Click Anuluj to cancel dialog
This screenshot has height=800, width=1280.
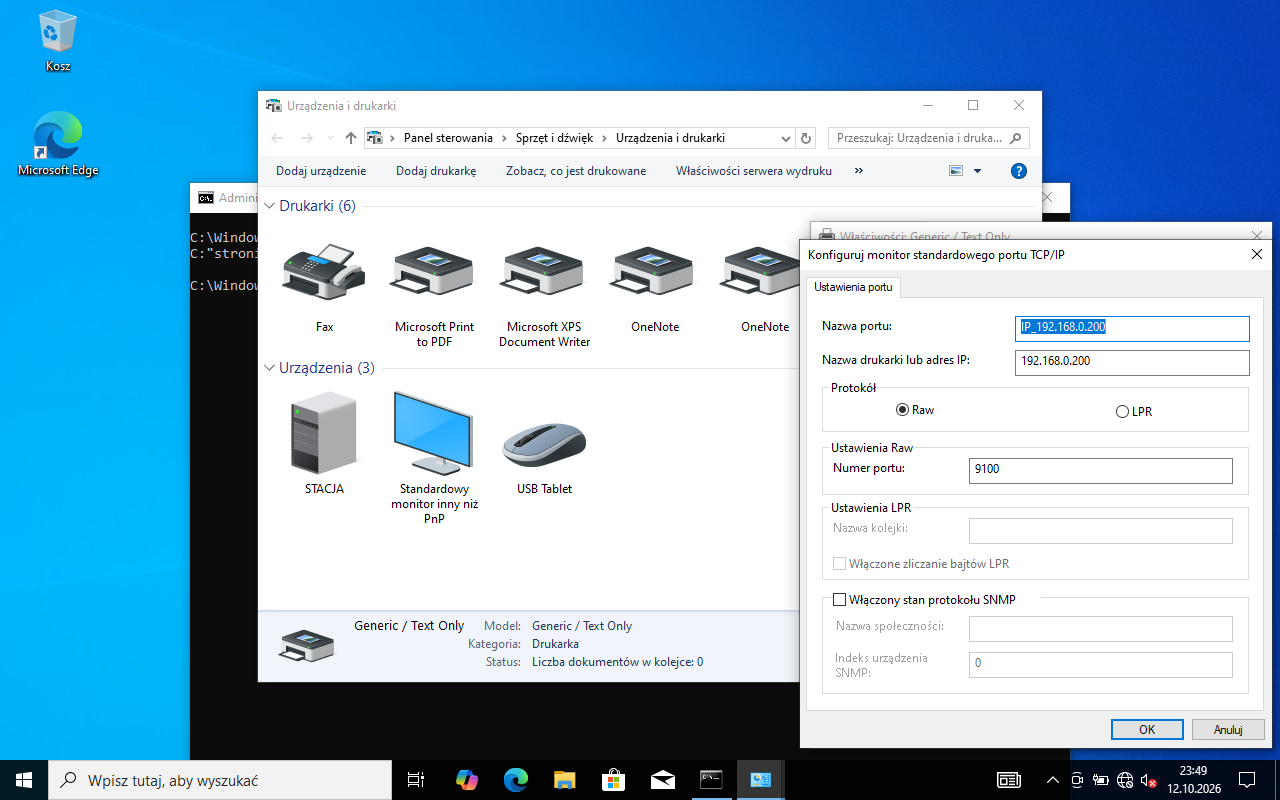[x=1228, y=729]
